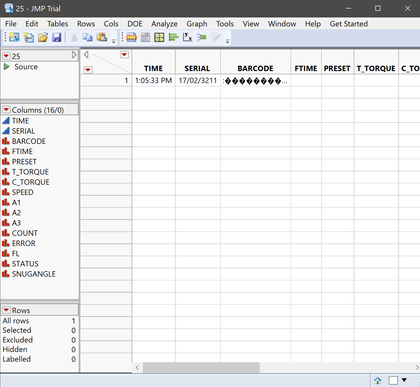Click the PRESET column header
This screenshot has width=420, height=387.
click(x=337, y=68)
